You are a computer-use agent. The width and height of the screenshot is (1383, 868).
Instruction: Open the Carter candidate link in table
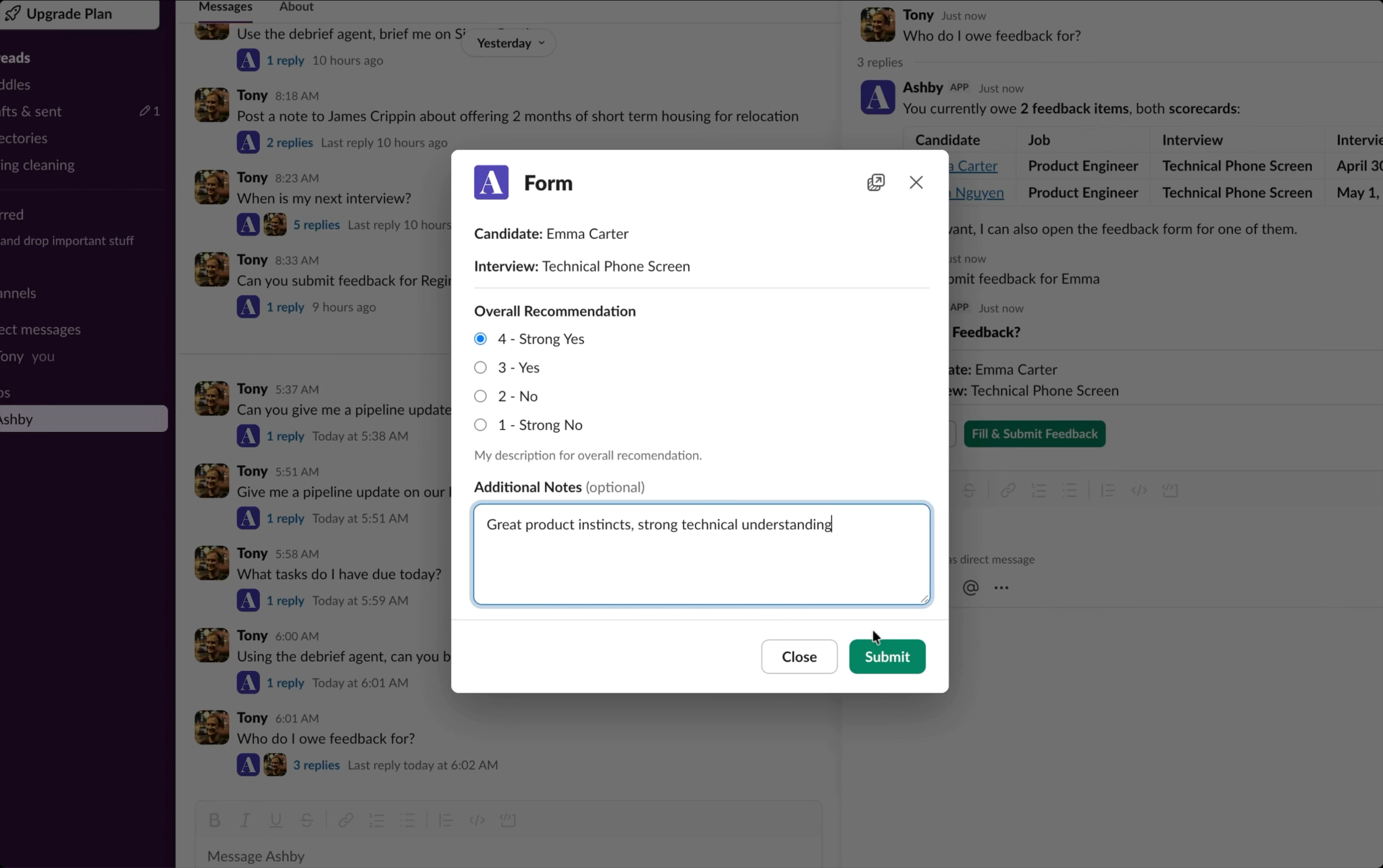[973, 166]
